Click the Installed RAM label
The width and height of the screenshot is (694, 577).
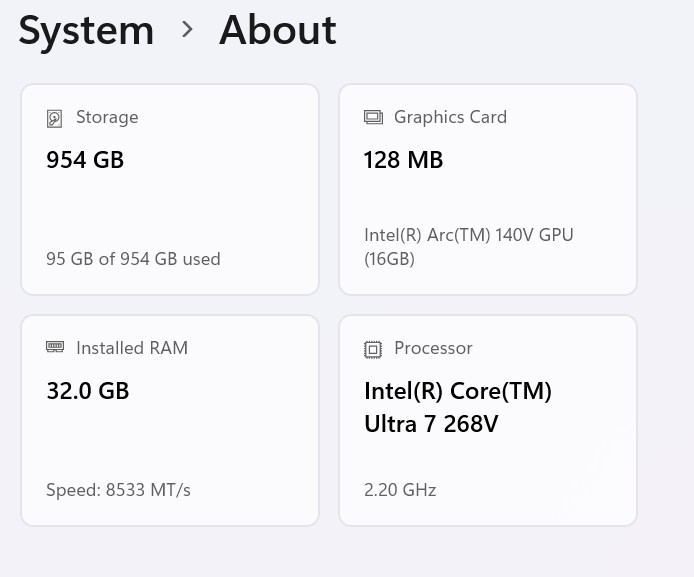132,348
